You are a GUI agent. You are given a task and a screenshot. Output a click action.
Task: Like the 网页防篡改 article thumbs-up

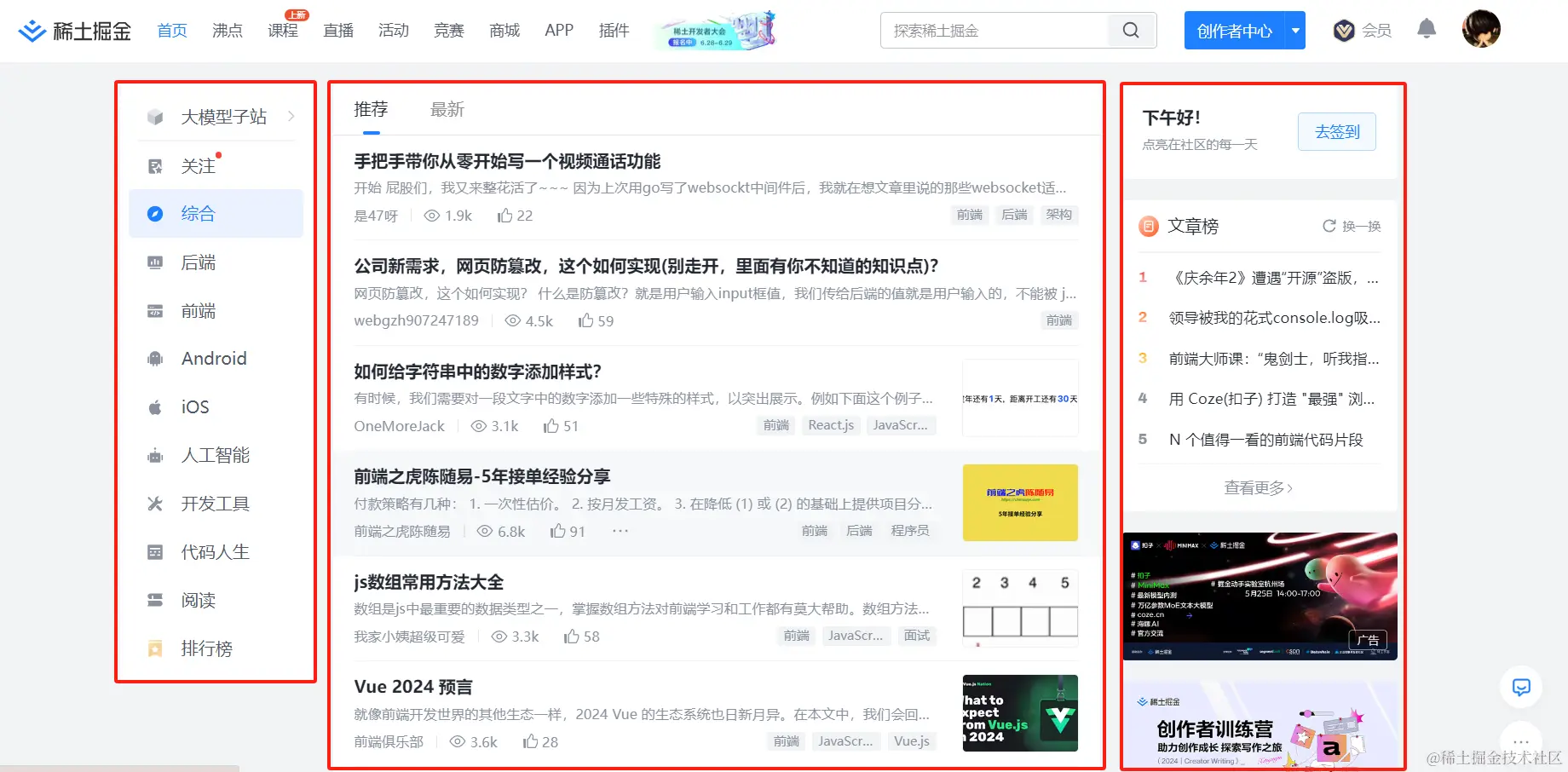point(585,320)
